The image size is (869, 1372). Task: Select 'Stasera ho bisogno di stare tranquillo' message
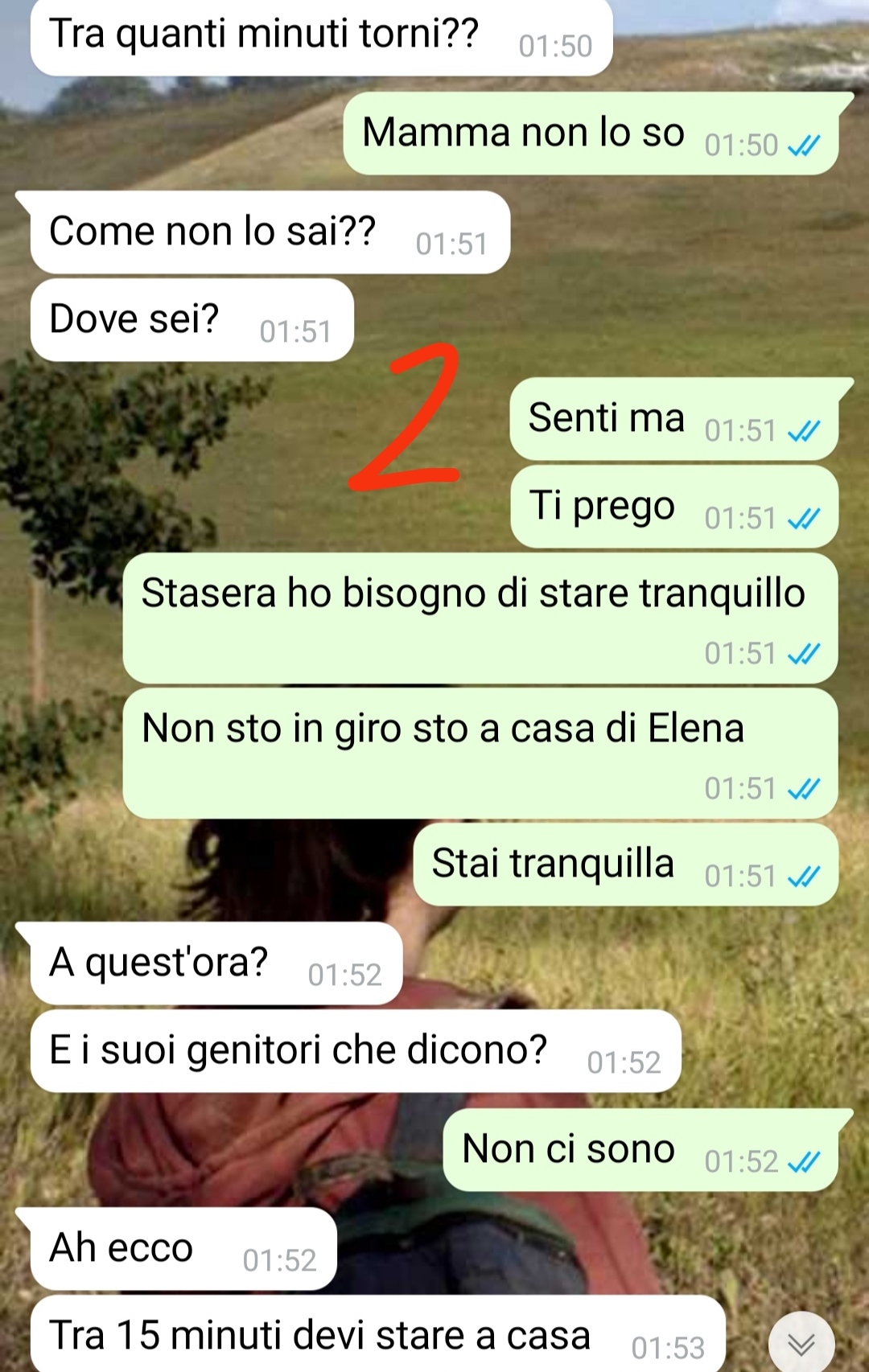480,618
